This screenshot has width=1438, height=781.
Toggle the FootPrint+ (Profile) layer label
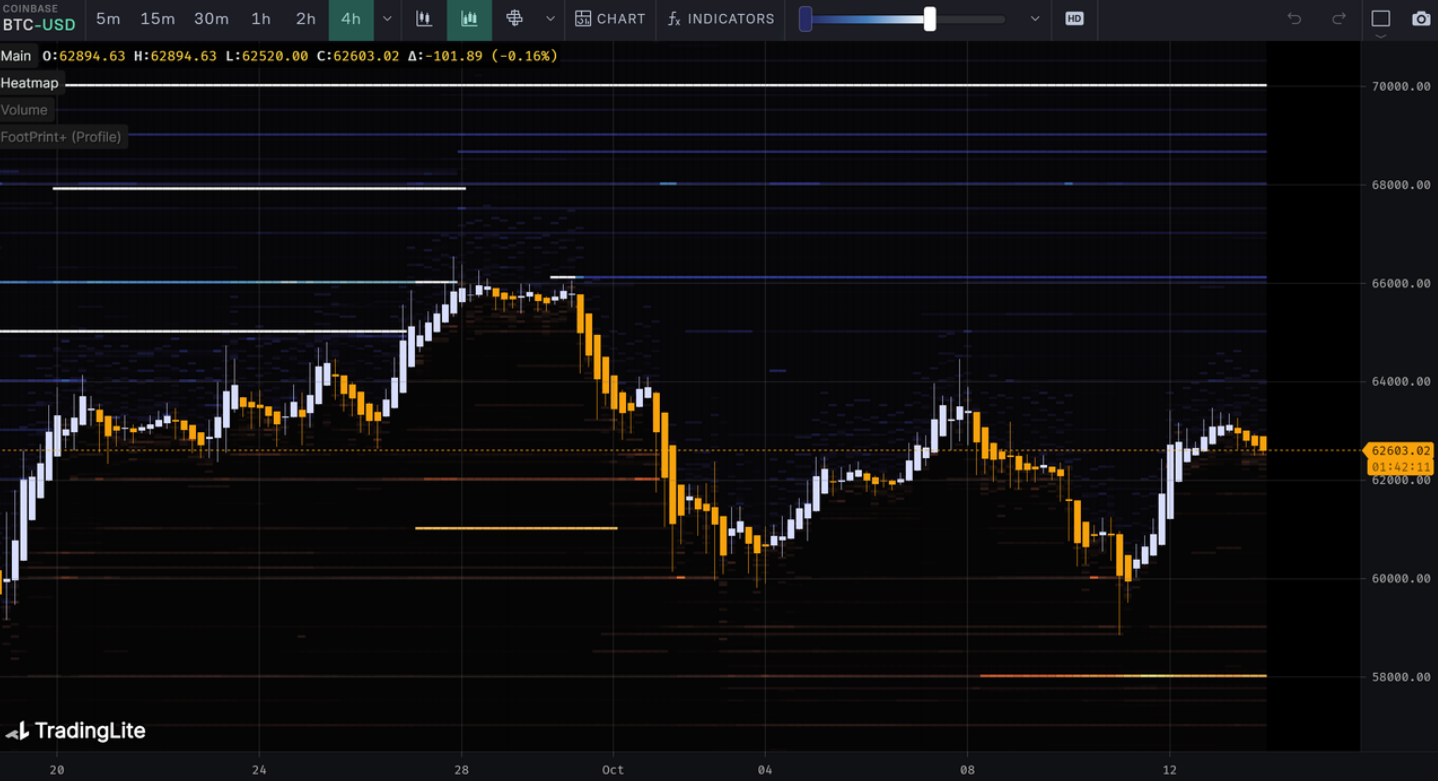coord(62,137)
